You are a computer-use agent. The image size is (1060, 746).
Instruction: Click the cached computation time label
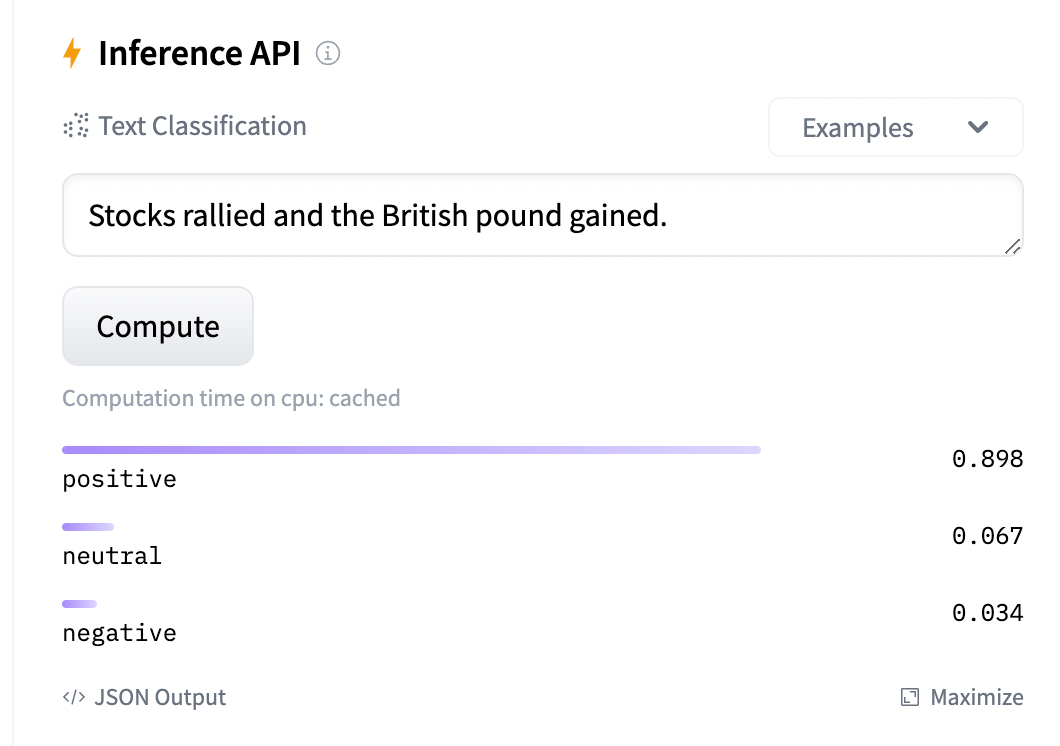(231, 398)
